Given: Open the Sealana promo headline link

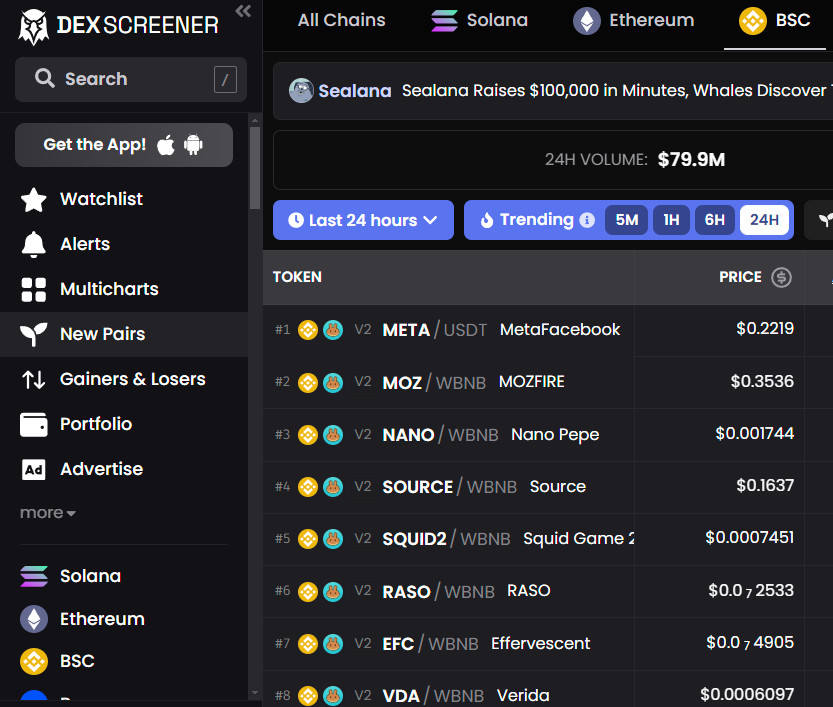Looking at the screenshot, I should tap(616, 90).
